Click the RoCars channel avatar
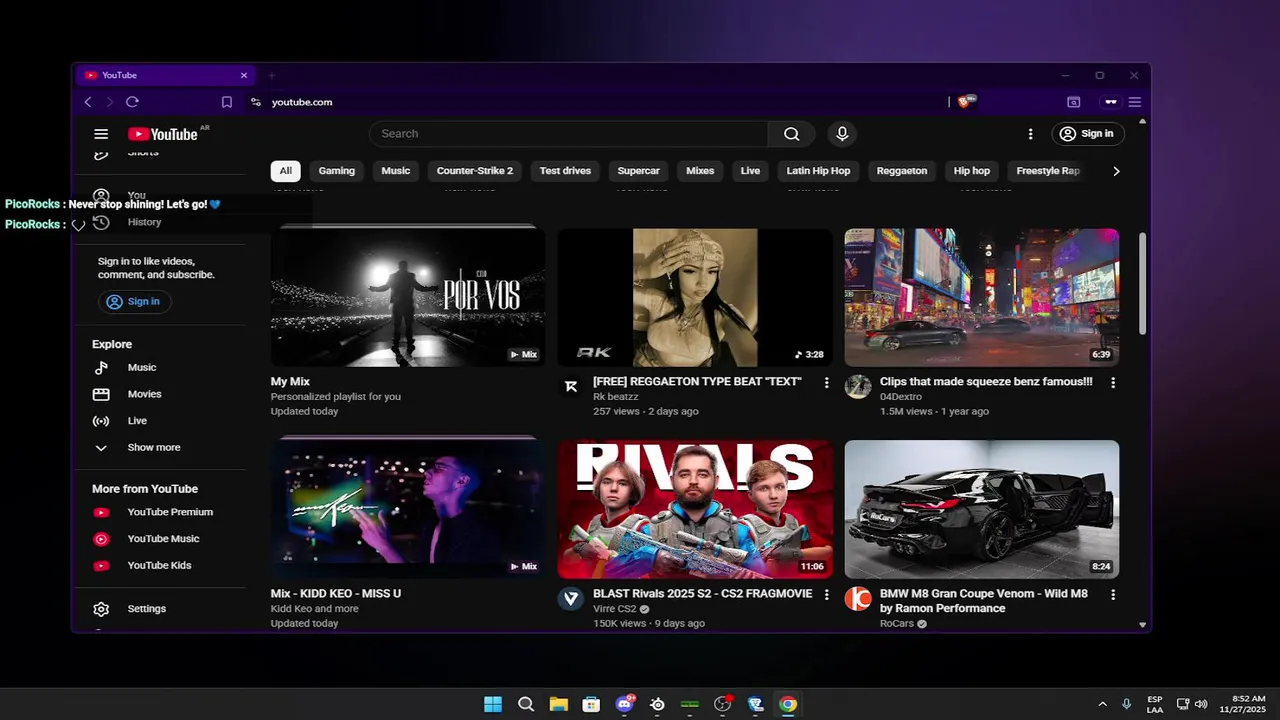This screenshot has width=1280, height=720. click(x=858, y=599)
